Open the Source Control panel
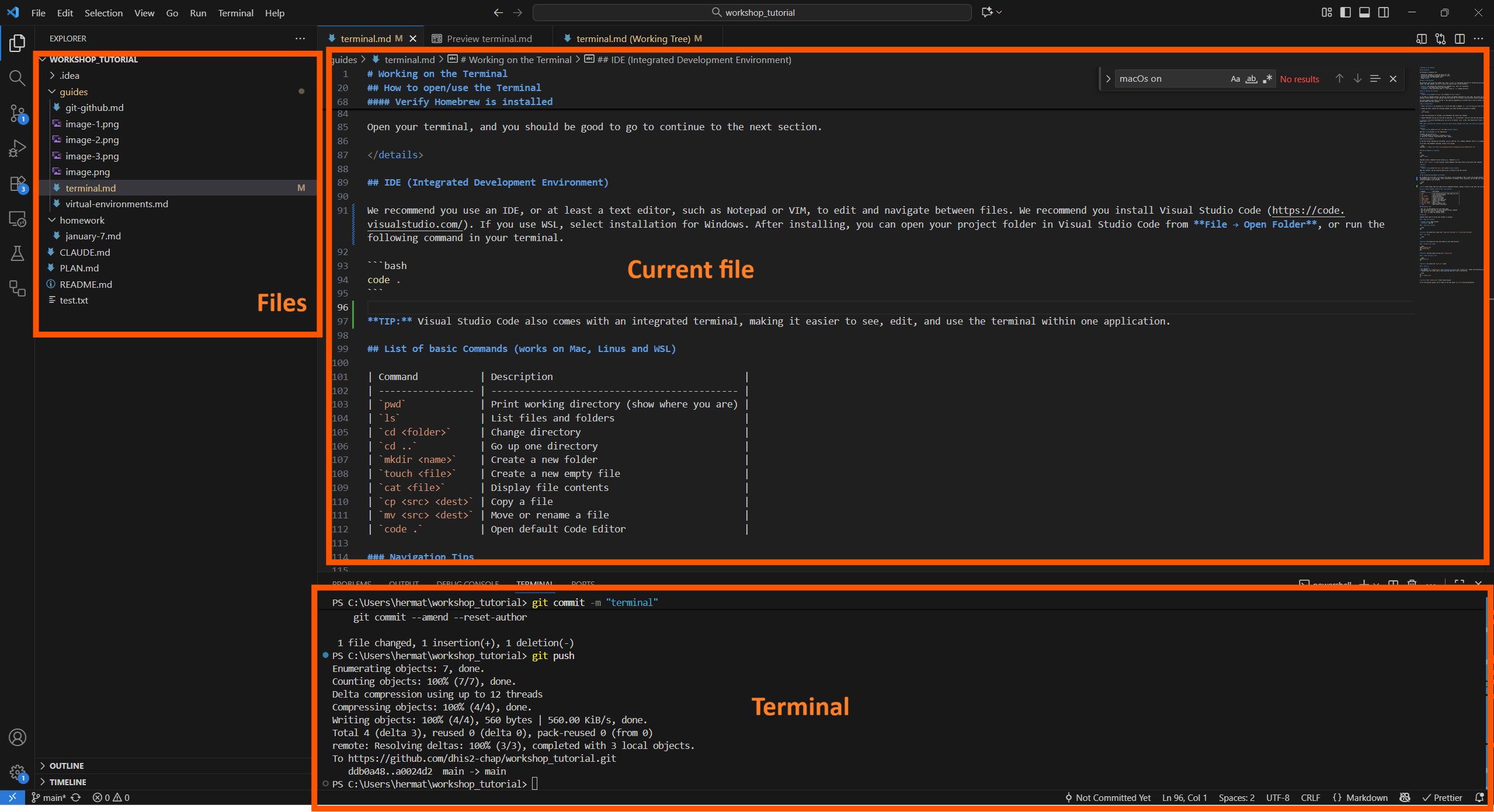 pyautogui.click(x=17, y=114)
